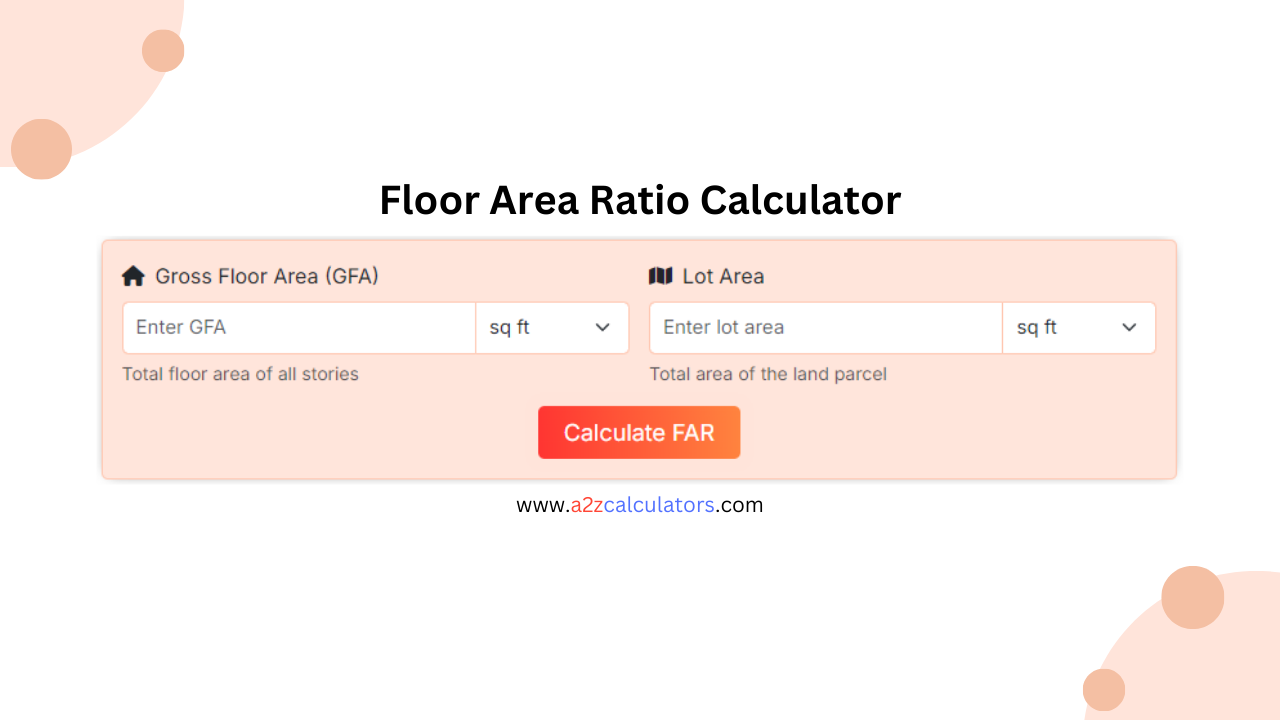Expand the sq ft selector next to Enter GFA

click(552, 327)
